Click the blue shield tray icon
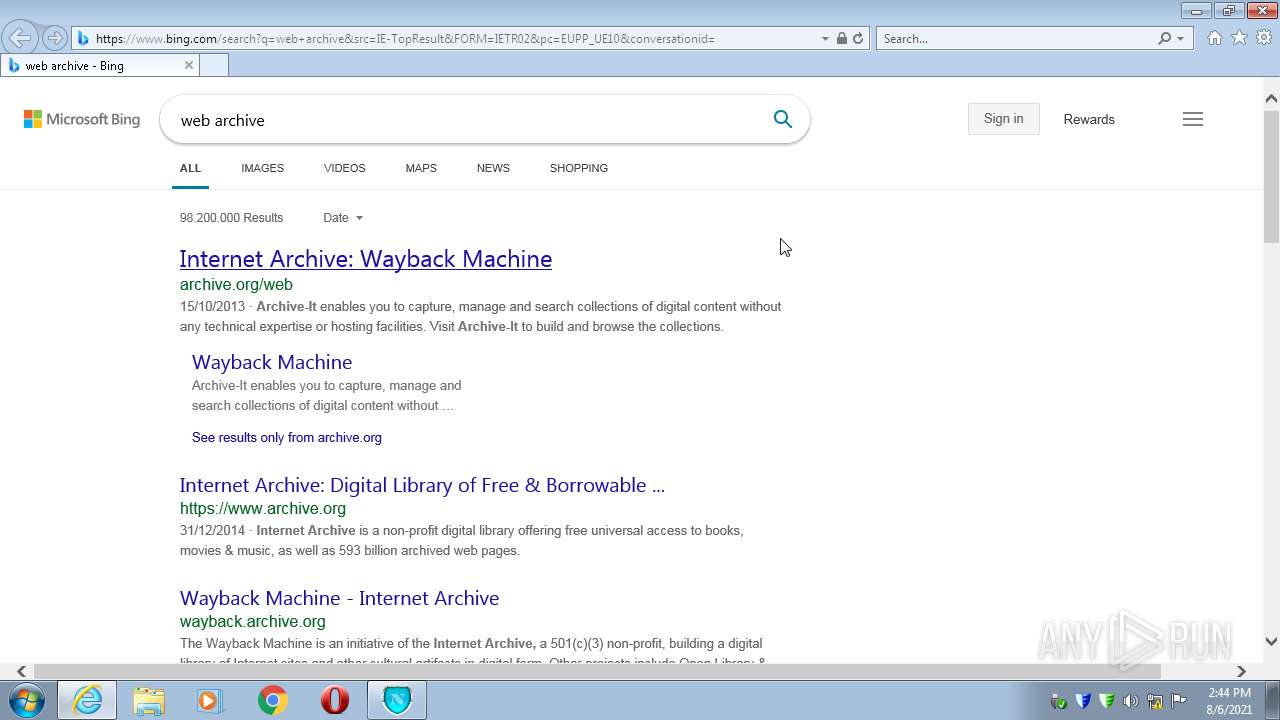 pos(1083,701)
